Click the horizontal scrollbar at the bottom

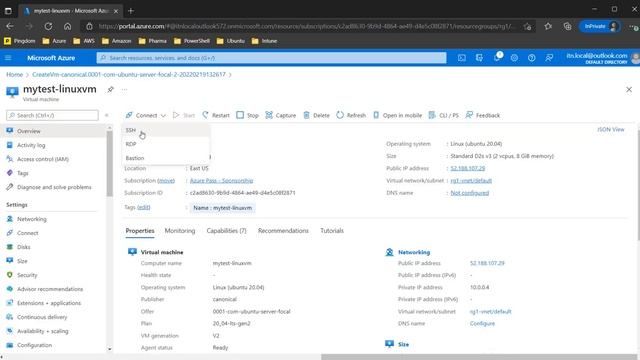tap(480, 357)
